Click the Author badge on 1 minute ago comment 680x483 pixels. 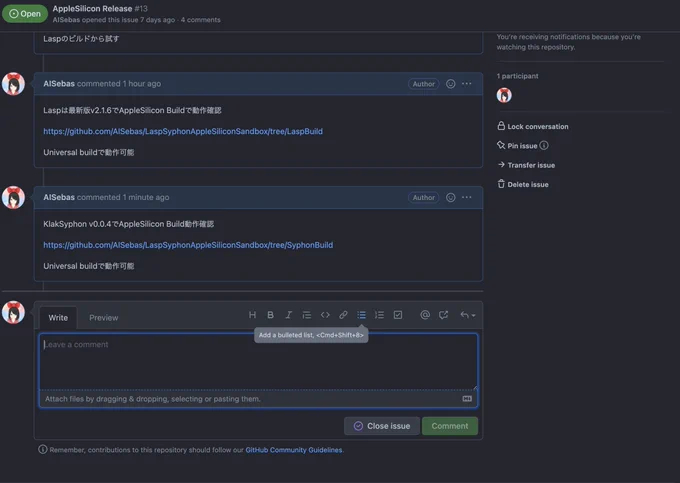423,197
